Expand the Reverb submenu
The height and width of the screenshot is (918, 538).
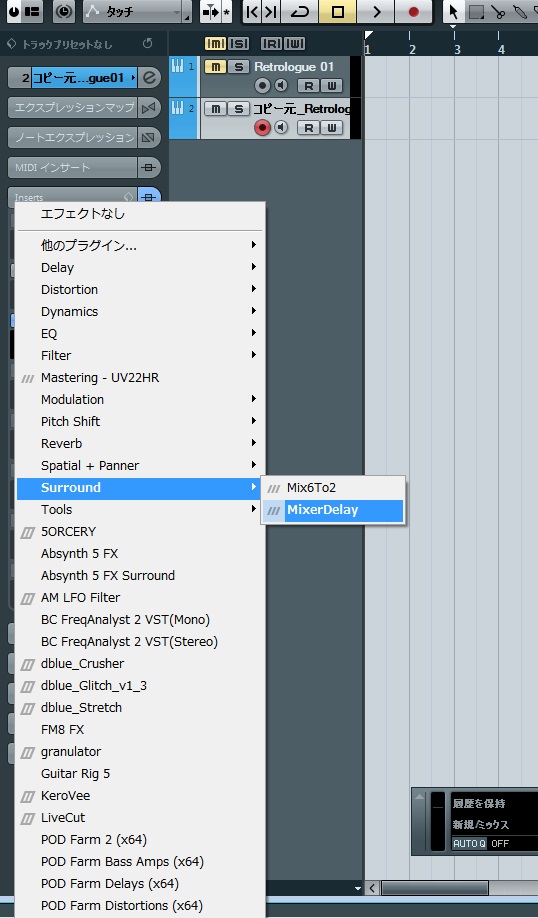141,443
